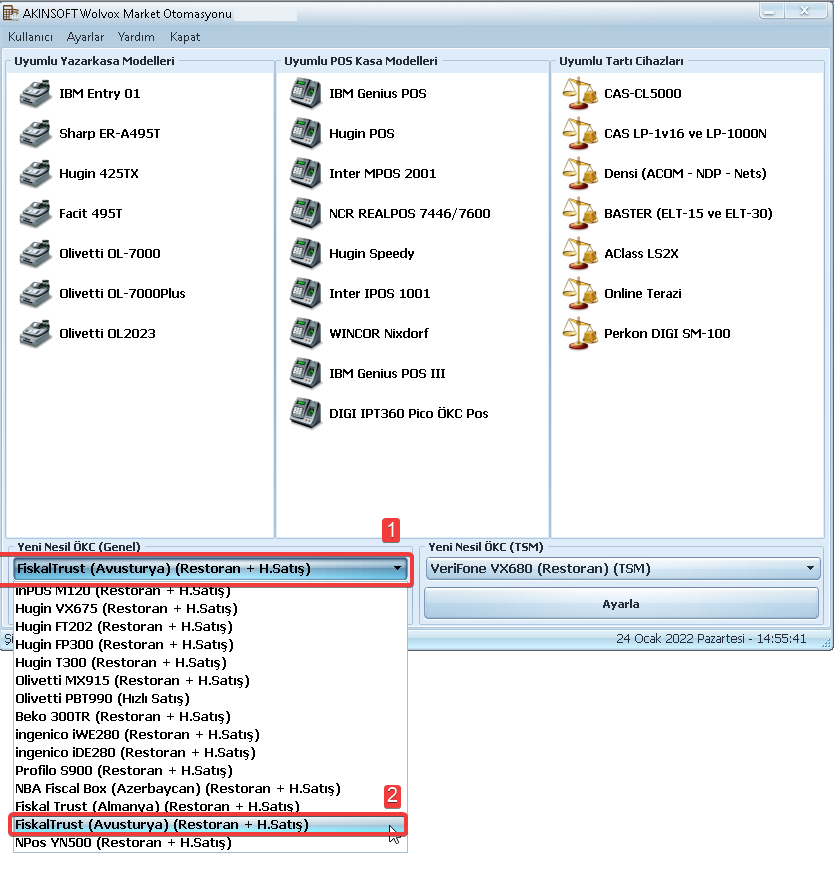Click the CAS LP-1v16 ve LP-1000N scale icon
The height and width of the screenshot is (890, 834).
(580, 133)
